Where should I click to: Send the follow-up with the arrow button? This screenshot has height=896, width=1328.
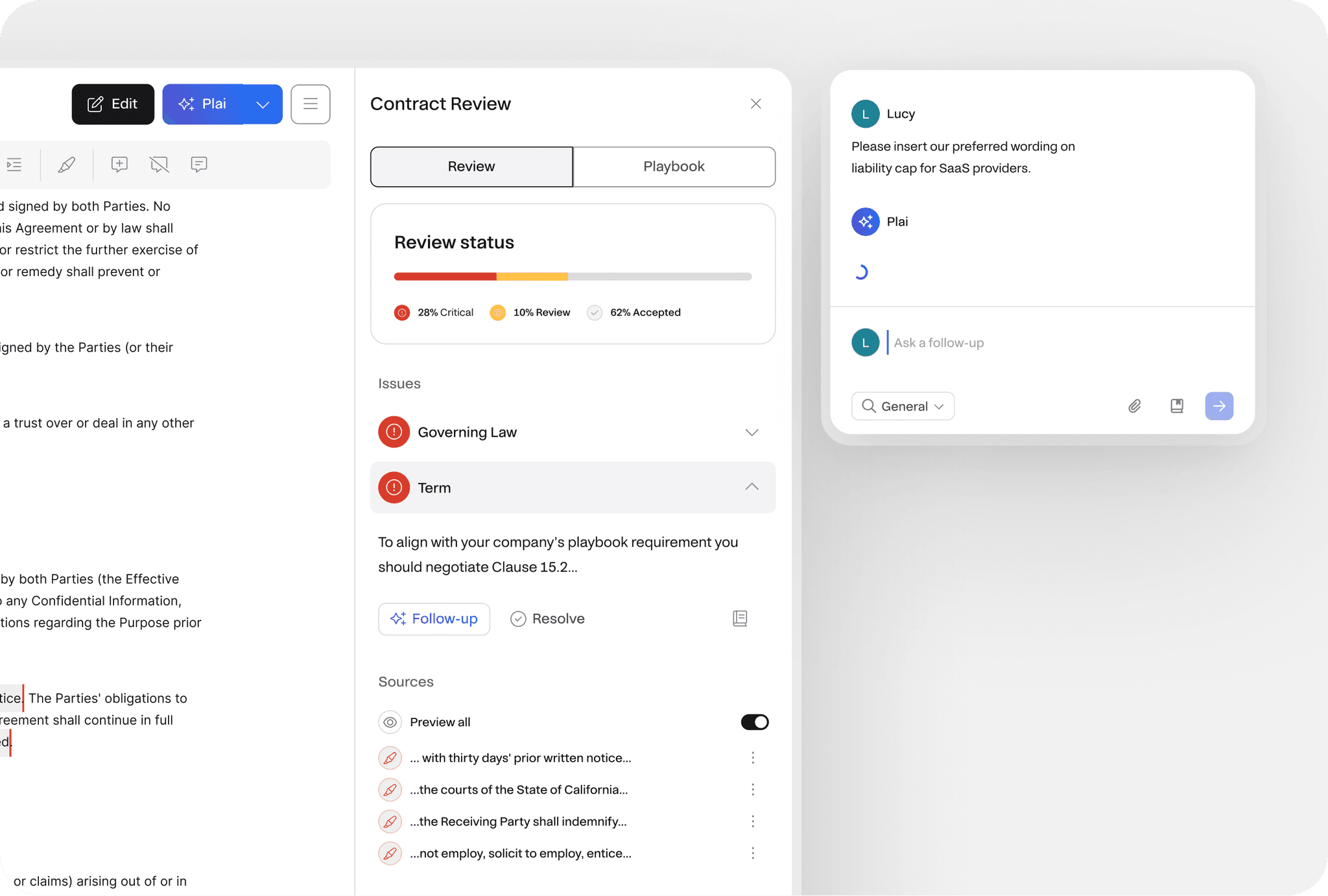(x=1219, y=406)
